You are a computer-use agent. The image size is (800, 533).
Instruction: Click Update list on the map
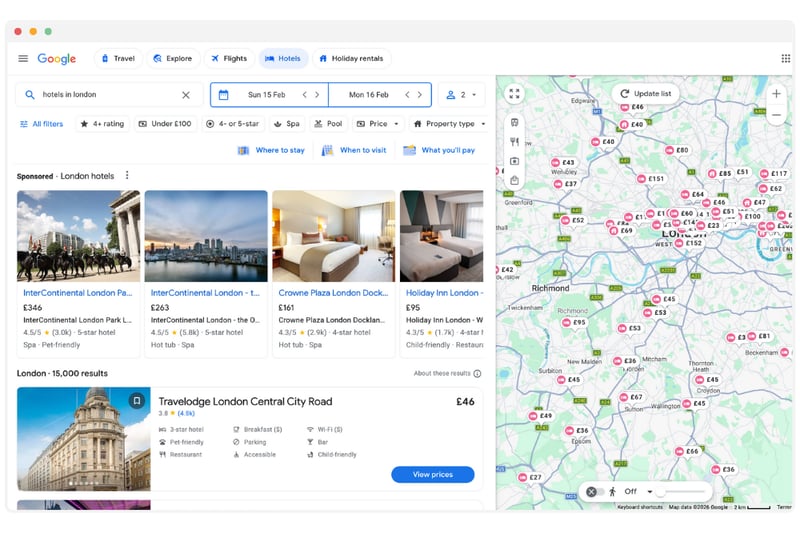pyautogui.click(x=645, y=94)
